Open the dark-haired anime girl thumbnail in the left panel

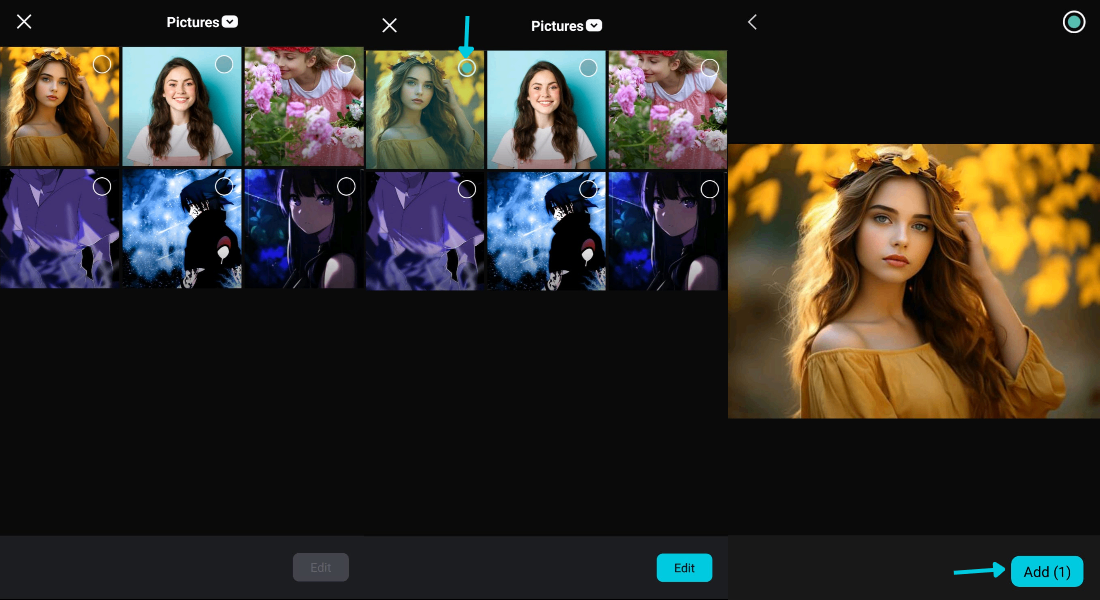coord(304,228)
